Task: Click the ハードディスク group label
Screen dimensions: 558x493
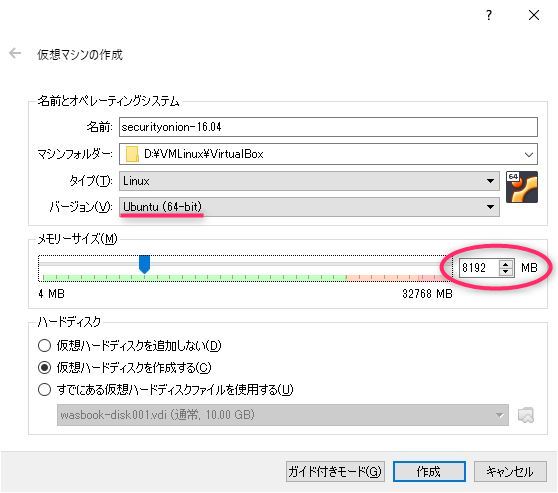Action: (69, 322)
